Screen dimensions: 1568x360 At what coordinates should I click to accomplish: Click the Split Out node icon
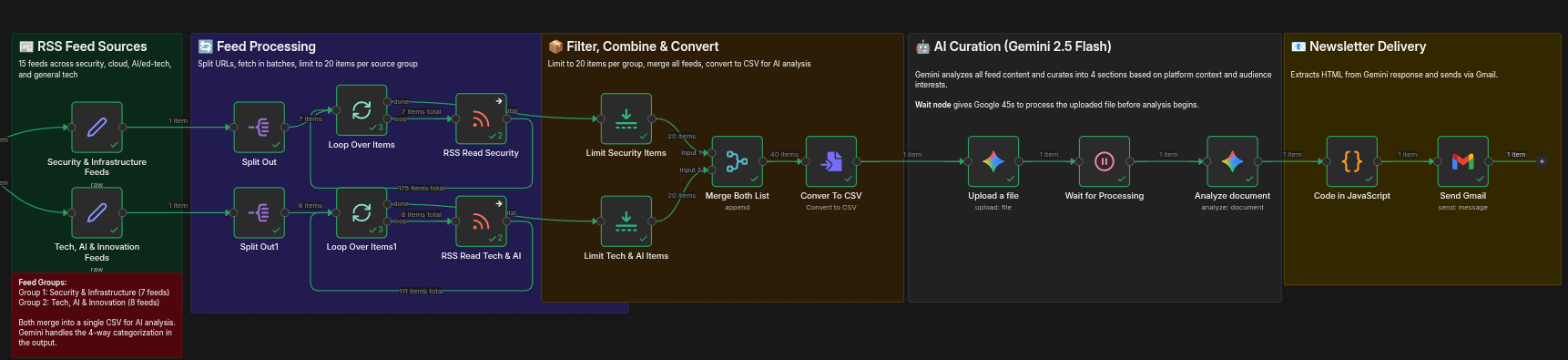260,128
